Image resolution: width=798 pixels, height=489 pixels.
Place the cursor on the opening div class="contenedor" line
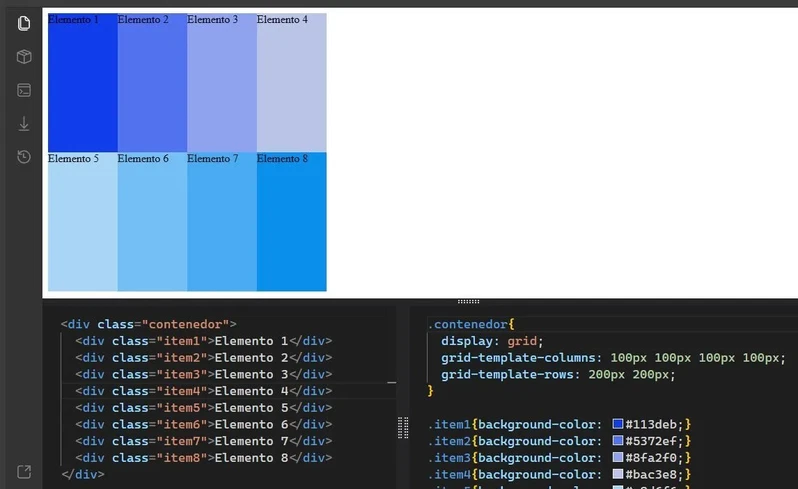click(149, 324)
